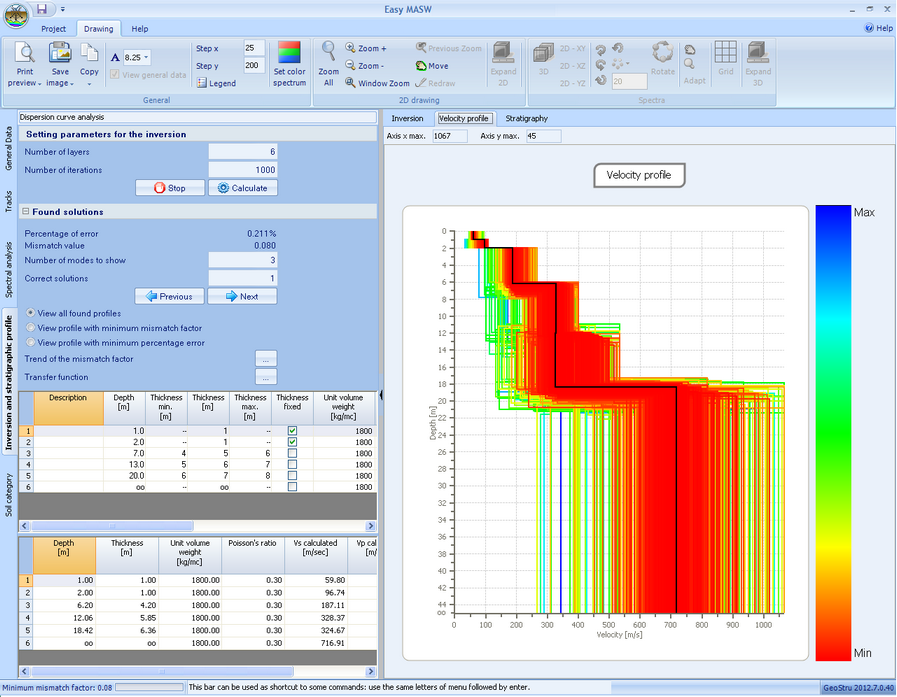This screenshot has height=697, width=897.
Task: Toggle Thickness fixed checkbox for layer 1
Action: tap(292, 431)
